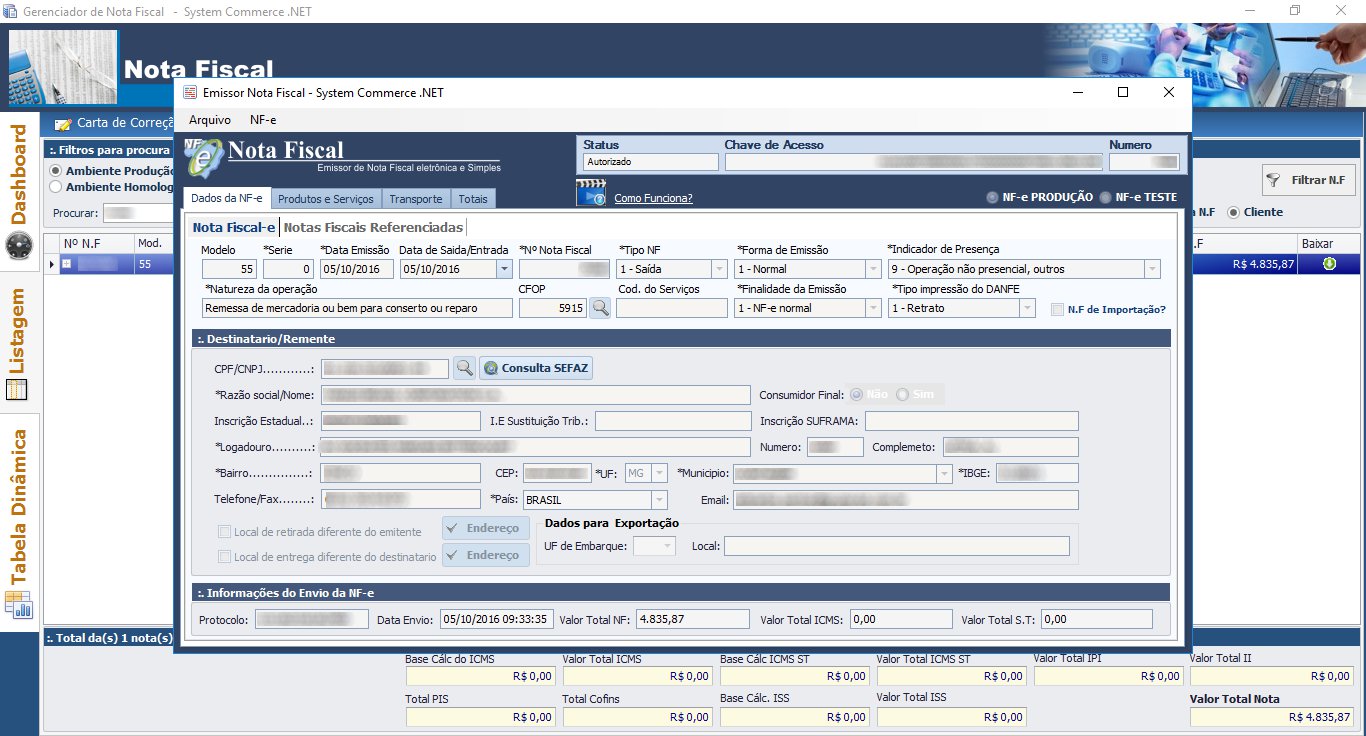The image size is (1366, 736).
Task: Open the Data de Saída/Entrada date picker
Action: pyautogui.click(x=503, y=269)
